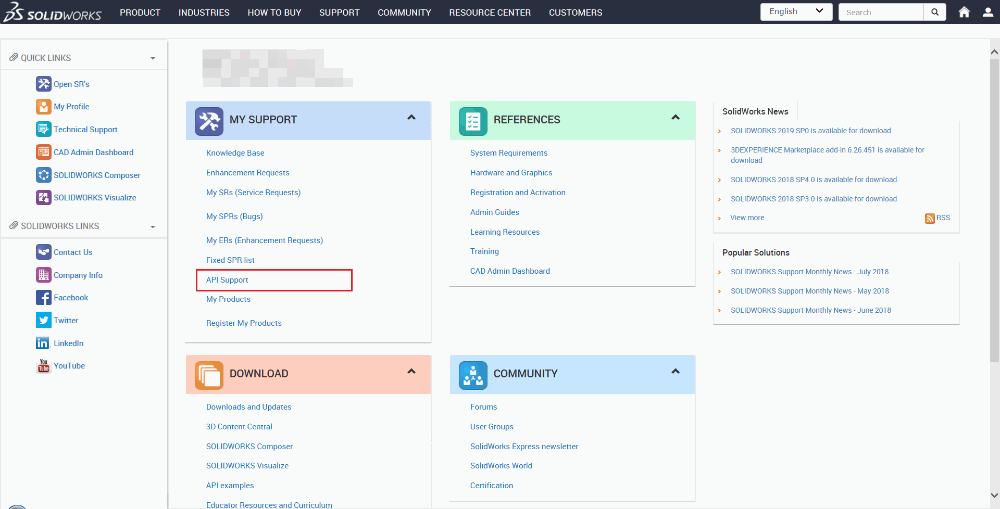Open the HOW TO BUY menu
This screenshot has height=509, width=1000.
point(274,12)
